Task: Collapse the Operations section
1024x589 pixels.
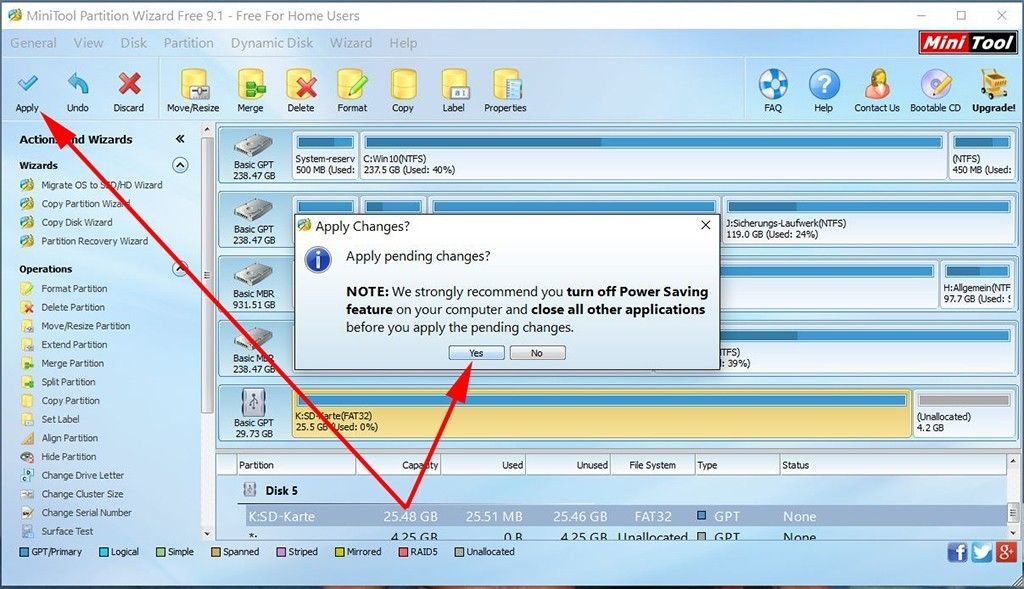Action: tap(180, 268)
